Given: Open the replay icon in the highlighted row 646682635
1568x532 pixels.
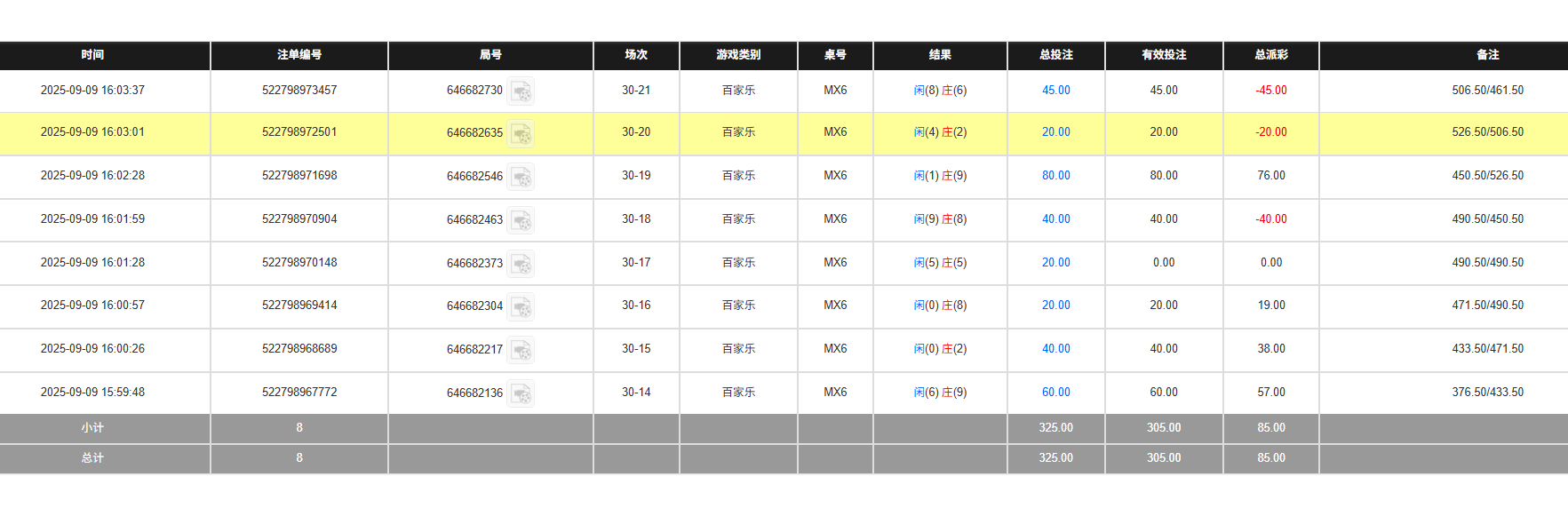Looking at the screenshot, I should pos(522,135).
